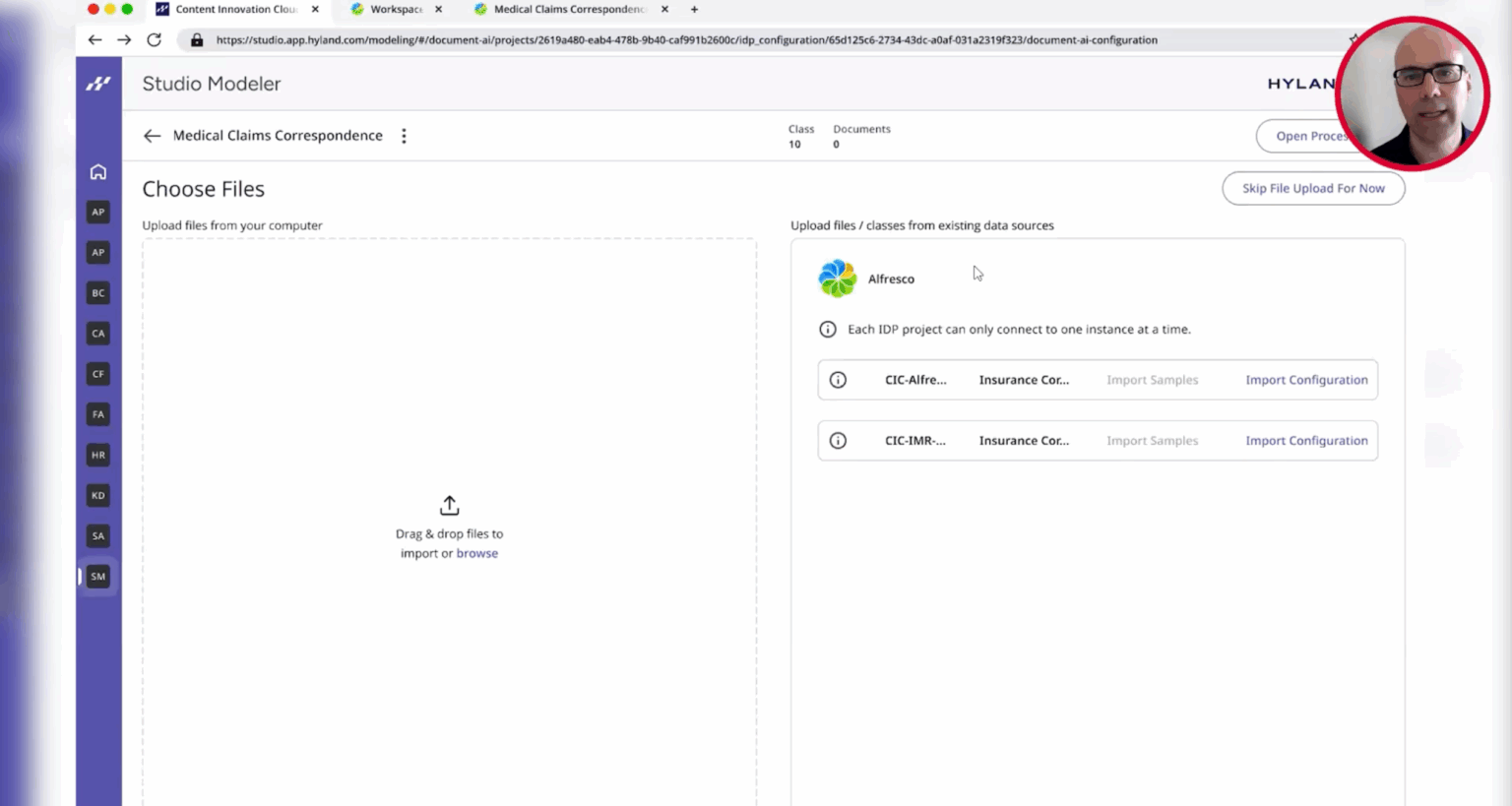Click the browse link to select files
The image size is (1512, 806).
pos(476,554)
